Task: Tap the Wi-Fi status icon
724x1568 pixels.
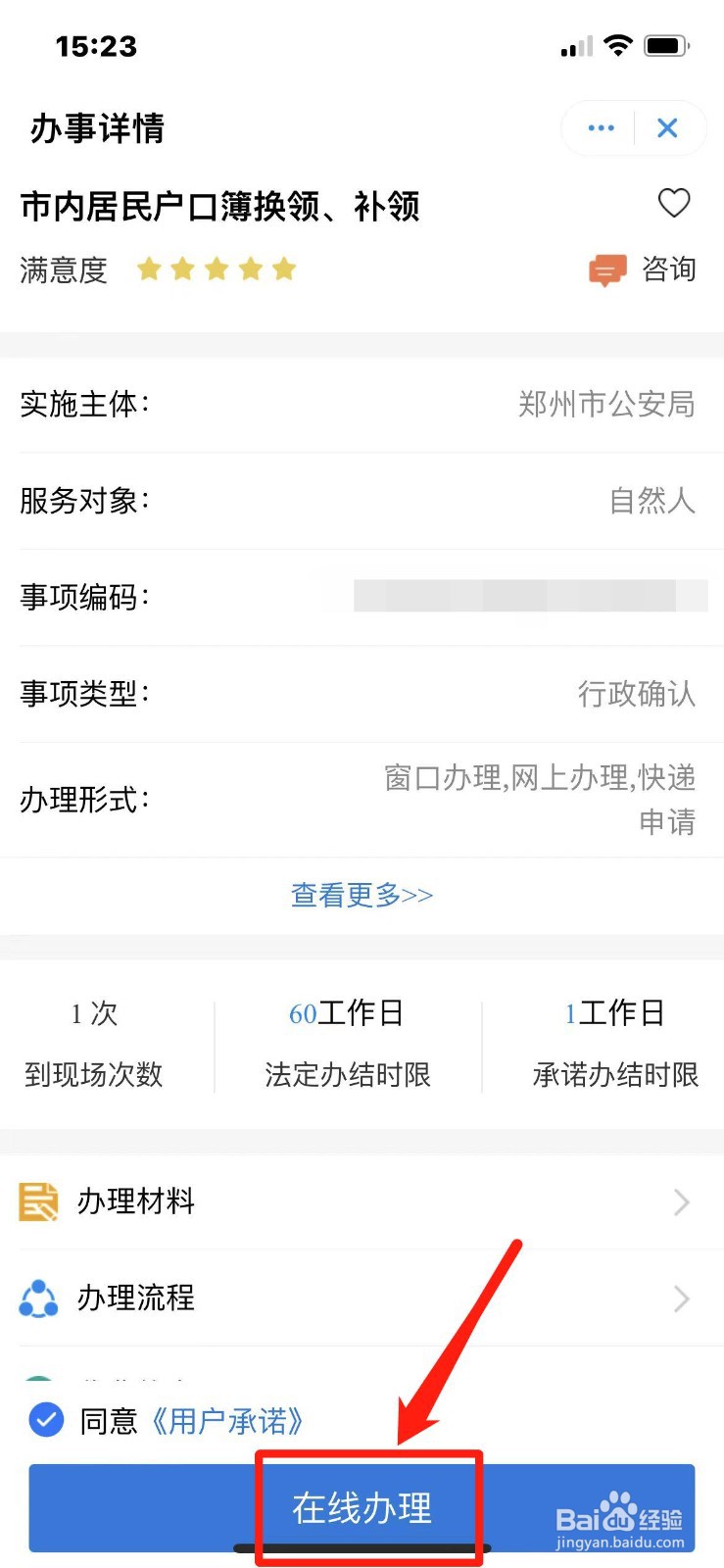Action: point(618,45)
